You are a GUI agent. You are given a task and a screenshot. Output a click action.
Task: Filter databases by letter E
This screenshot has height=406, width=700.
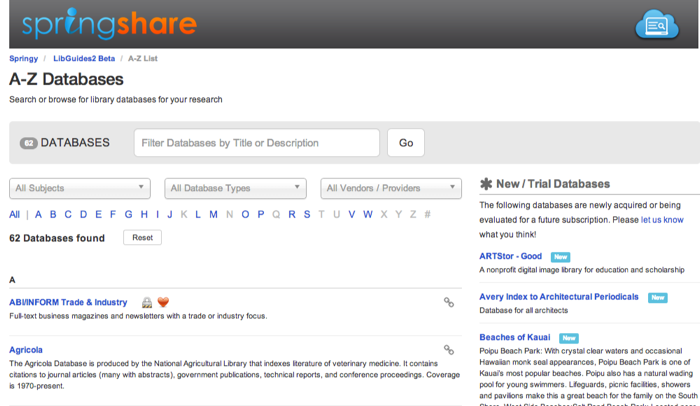pos(98,214)
